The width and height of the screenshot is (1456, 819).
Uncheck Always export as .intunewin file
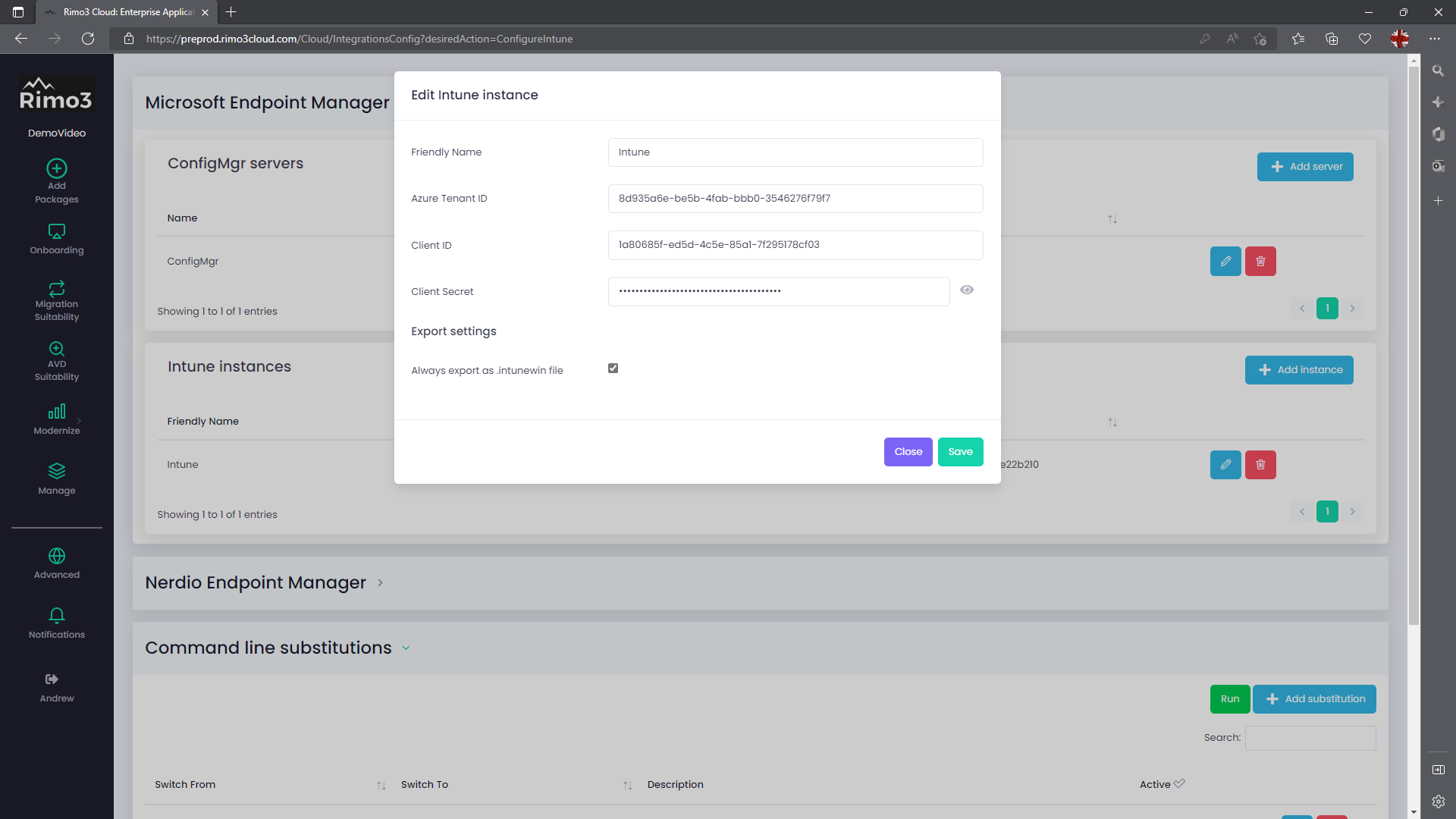613,369
